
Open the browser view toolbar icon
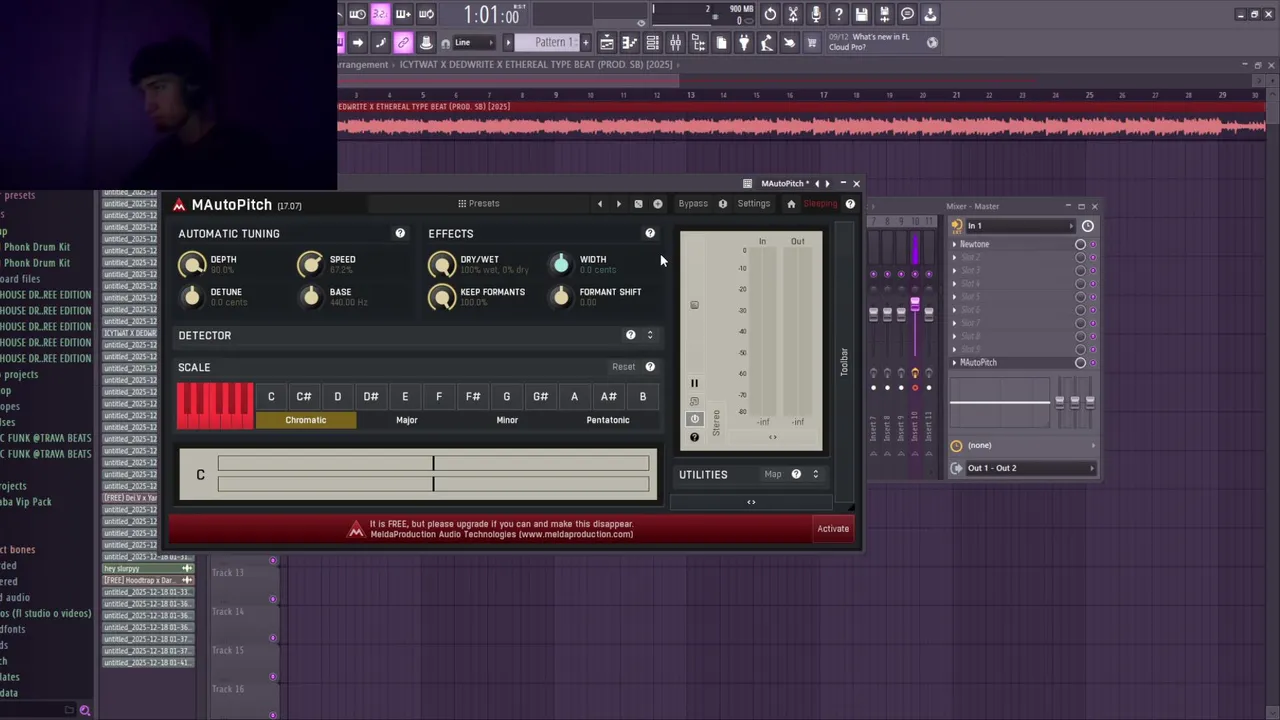click(698, 43)
